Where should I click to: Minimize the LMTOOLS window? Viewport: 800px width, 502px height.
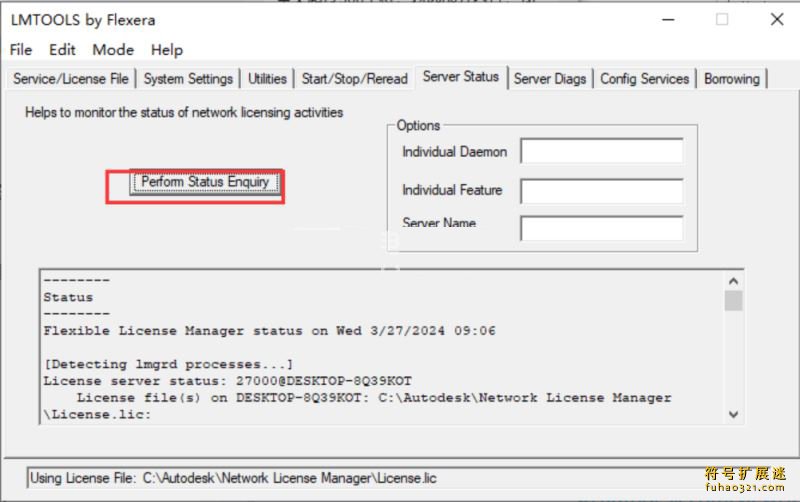tap(668, 20)
